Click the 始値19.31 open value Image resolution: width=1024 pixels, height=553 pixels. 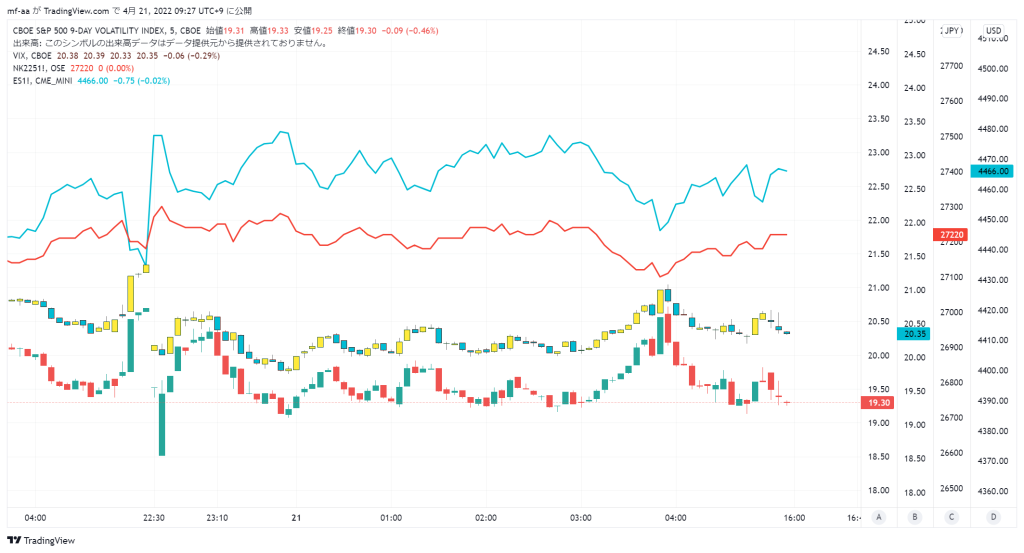(x=225, y=31)
